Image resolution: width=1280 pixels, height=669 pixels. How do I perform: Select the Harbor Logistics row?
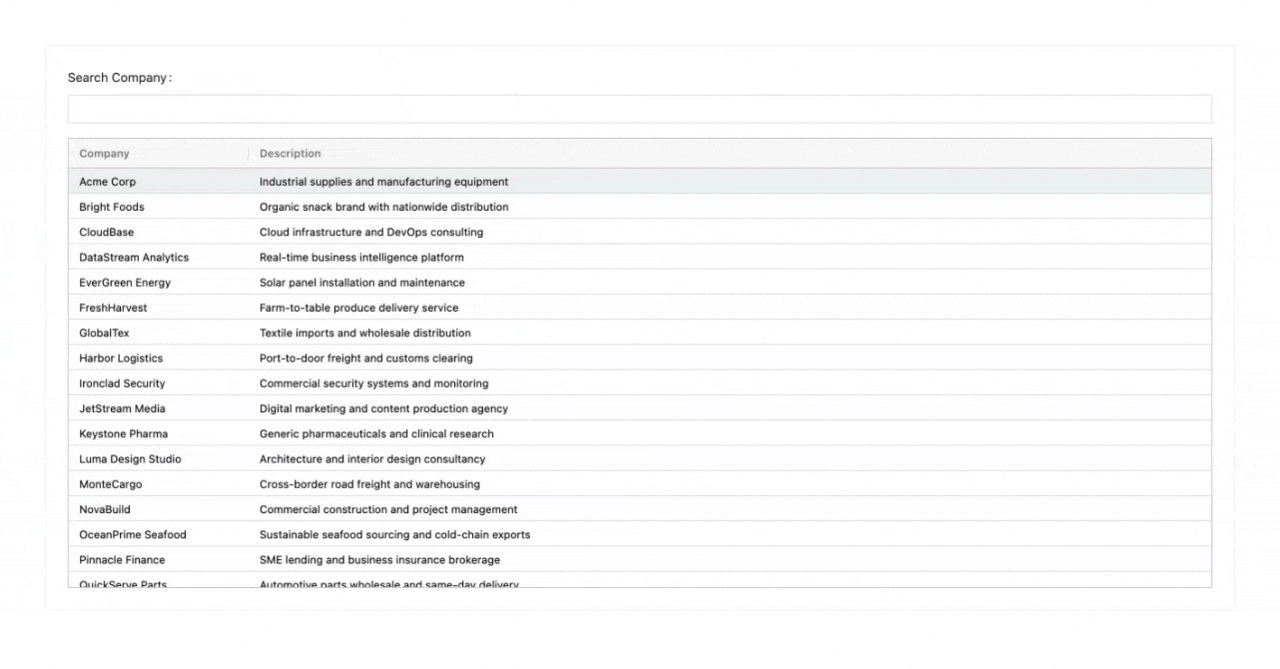point(121,358)
